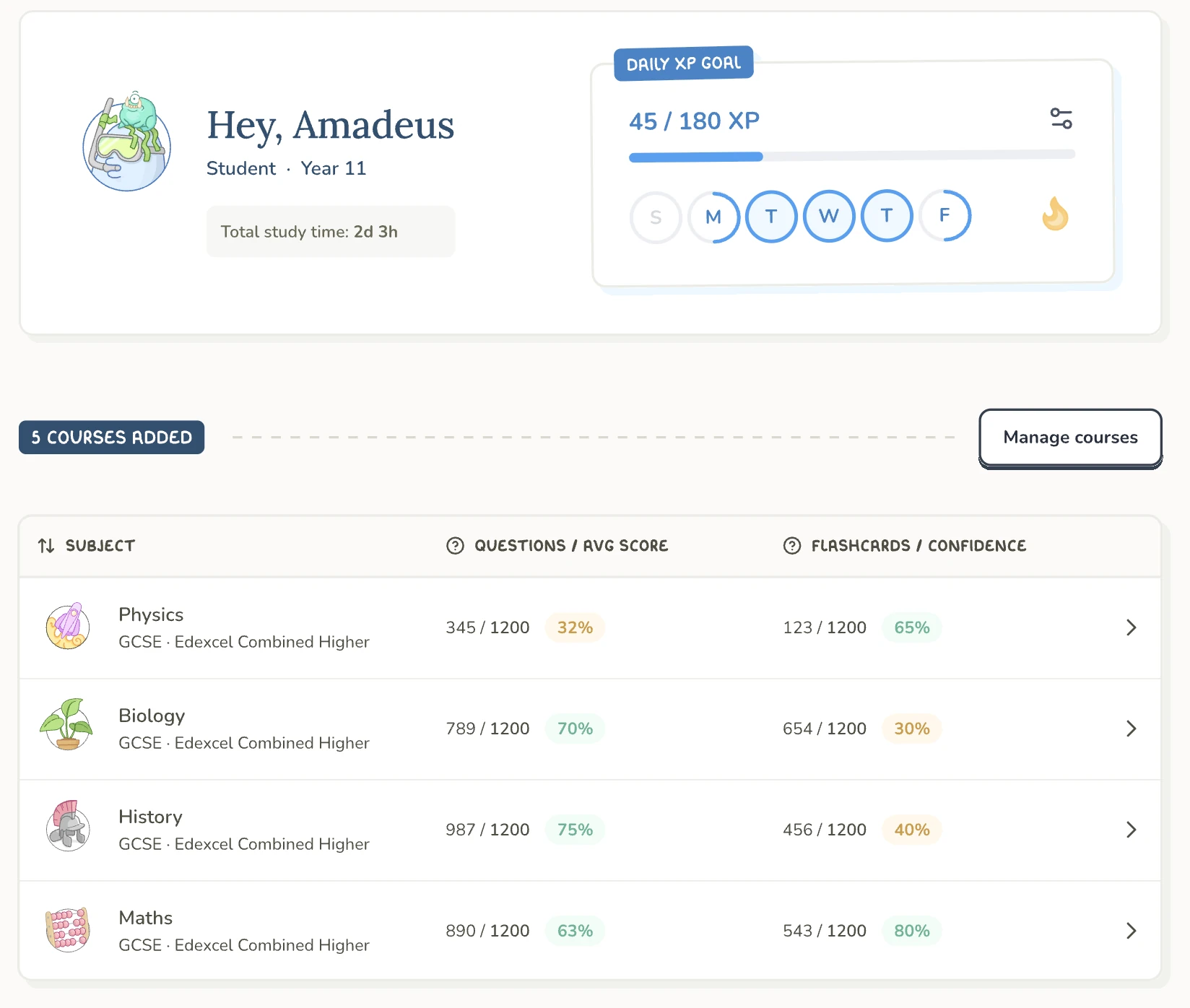Expand the Maths course row chevron
This screenshot has width=1190, height=1008.
(x=1131, y=931)
